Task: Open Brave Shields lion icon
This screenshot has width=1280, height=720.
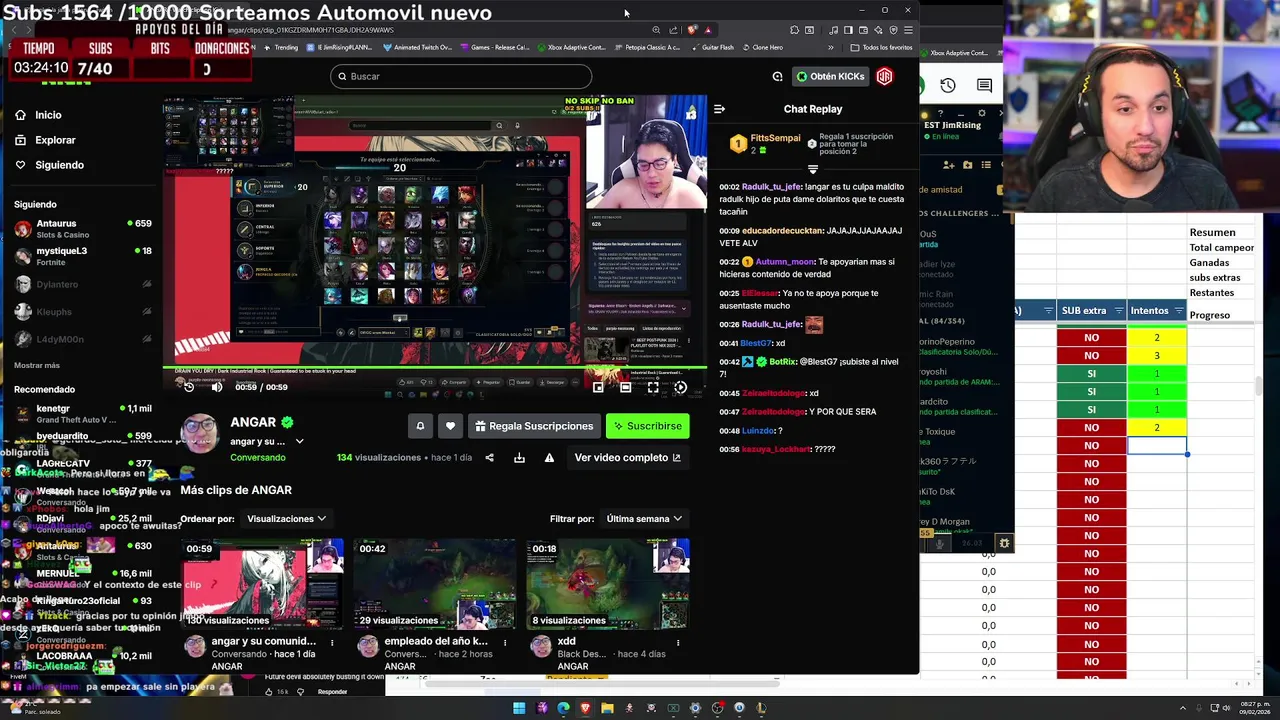Action: pyautogui.click(x=691, y=30)
